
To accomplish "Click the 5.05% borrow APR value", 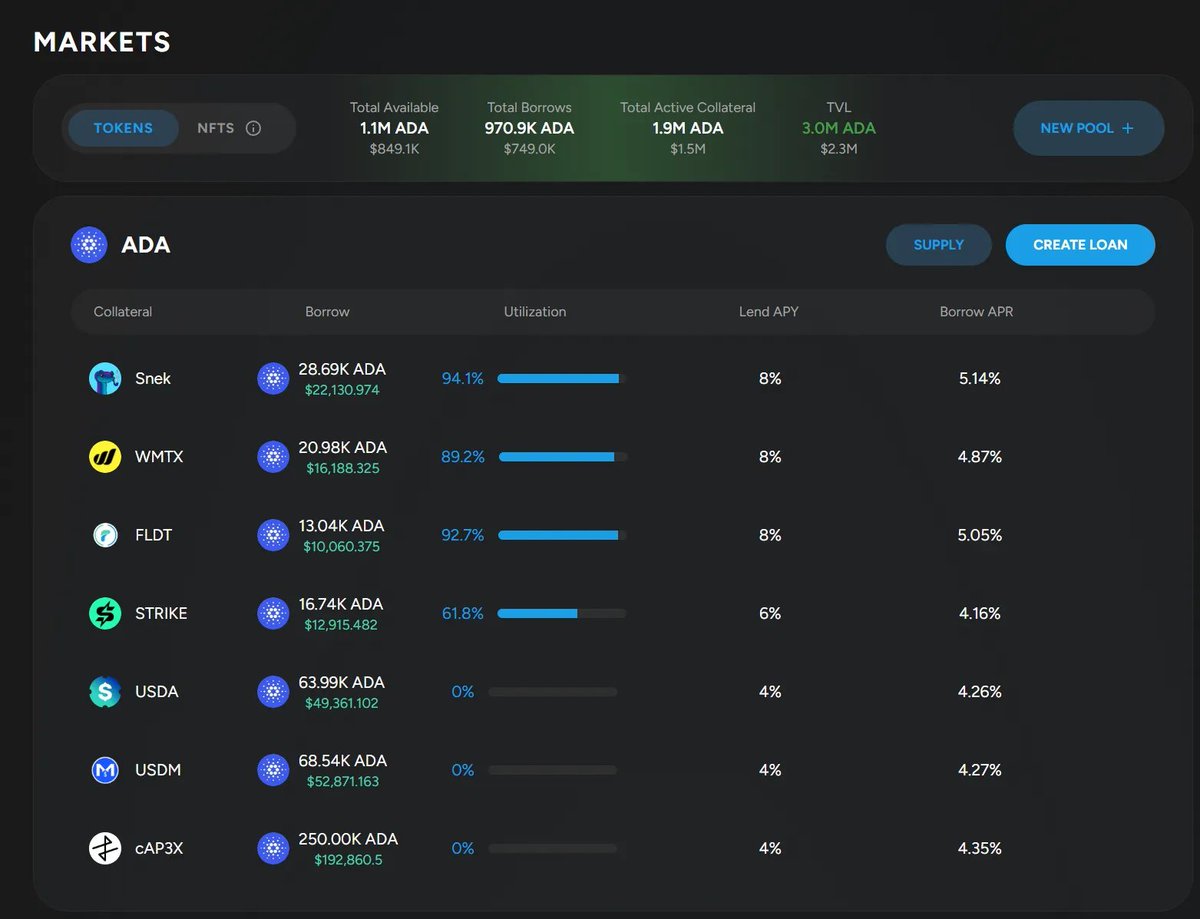I will 980,535.
